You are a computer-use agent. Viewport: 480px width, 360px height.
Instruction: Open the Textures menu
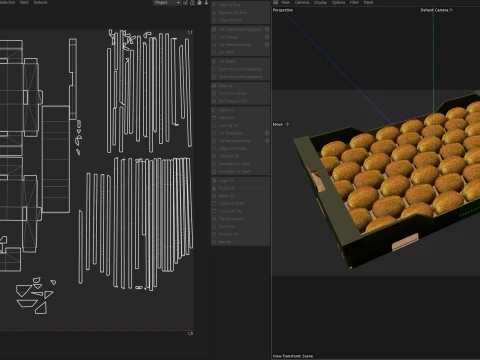(40, 2)
